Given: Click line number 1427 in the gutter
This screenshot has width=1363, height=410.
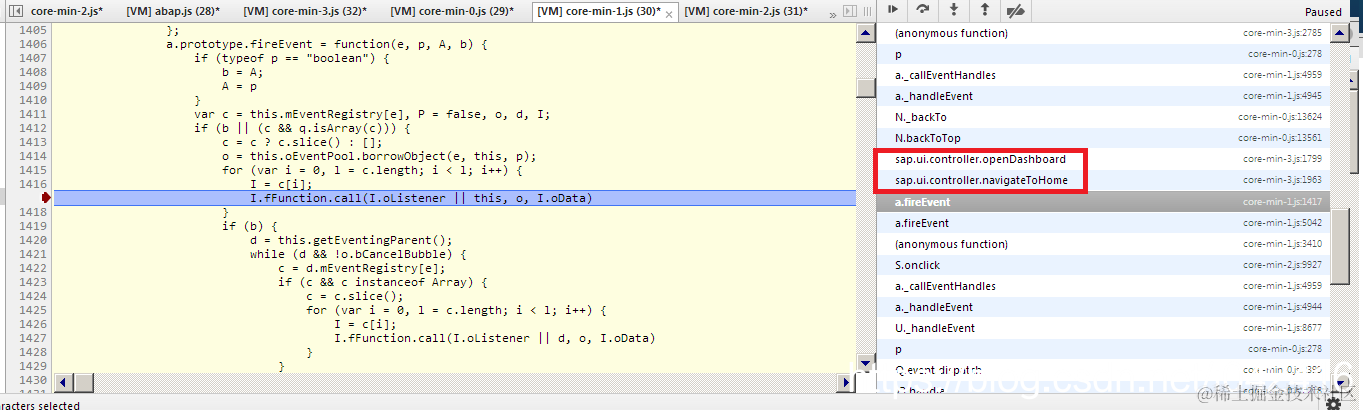Looking at the screenshot, I should coord(33,339).
